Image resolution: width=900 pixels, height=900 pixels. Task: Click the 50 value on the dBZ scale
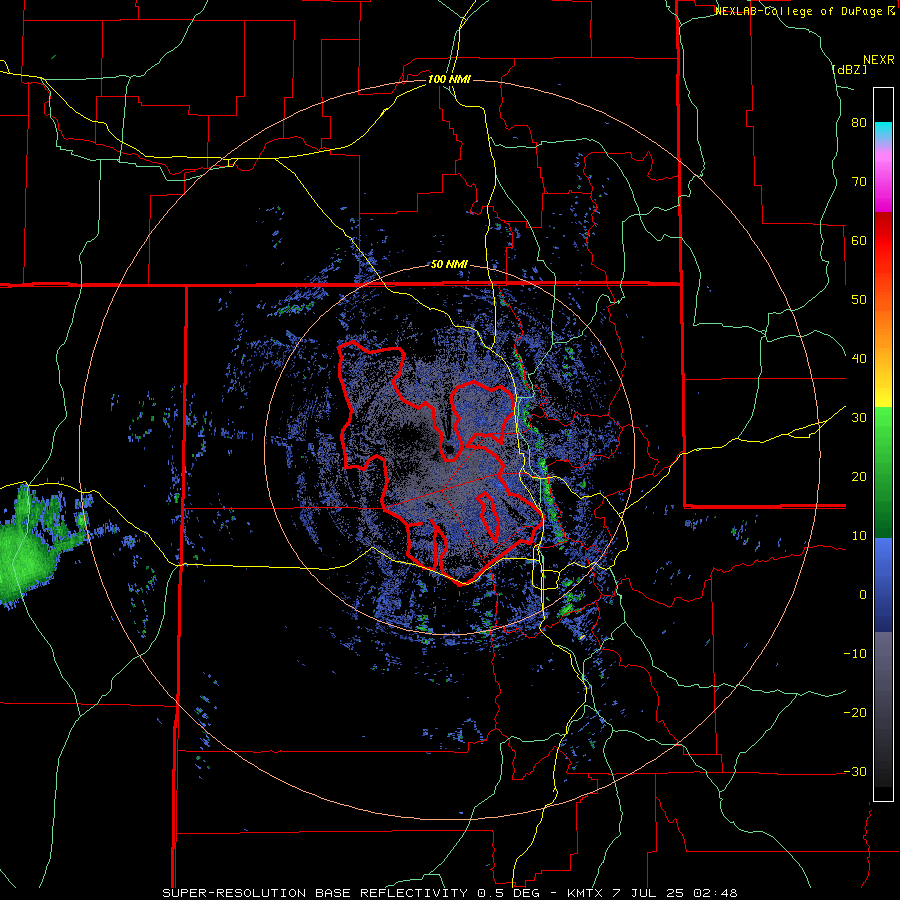click(x=859, y=300)
